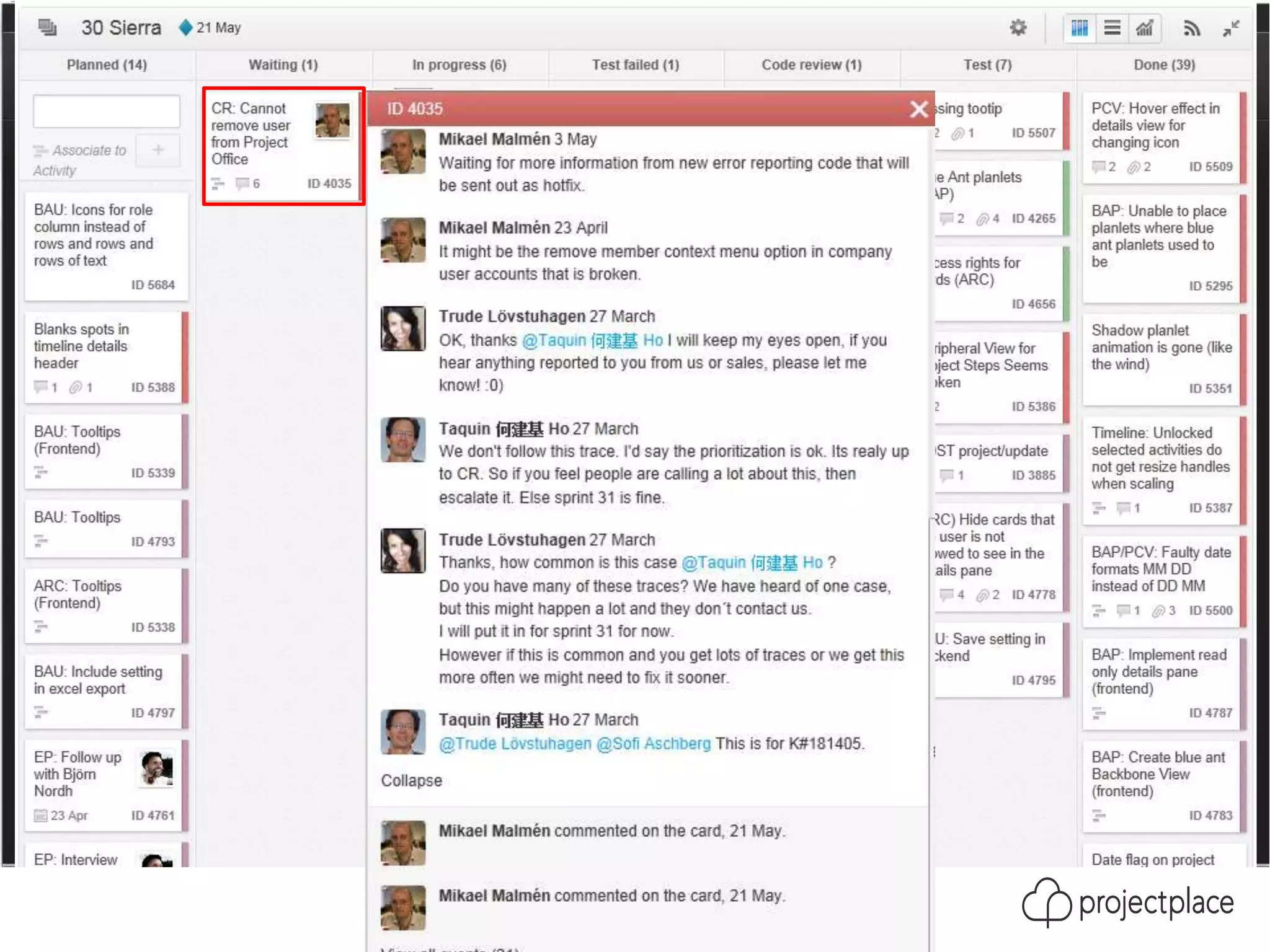Screen dimensions: 1270x952
Task: Select the Done (39) column header
Action: click(1164, 65)
